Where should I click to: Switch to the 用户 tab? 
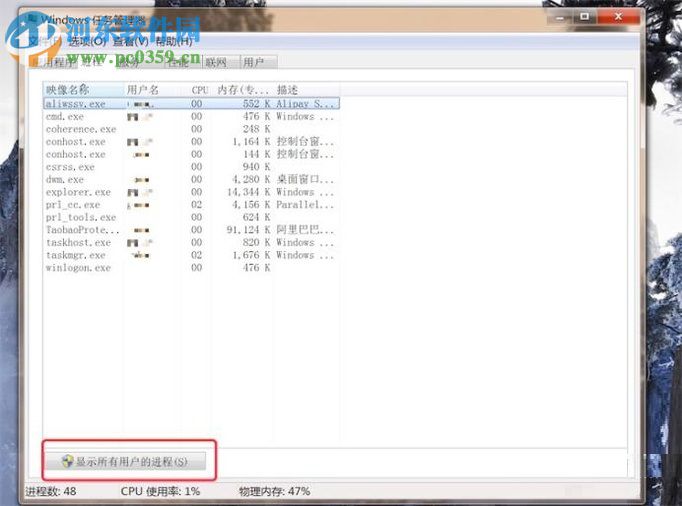click(x=258, y=62)
